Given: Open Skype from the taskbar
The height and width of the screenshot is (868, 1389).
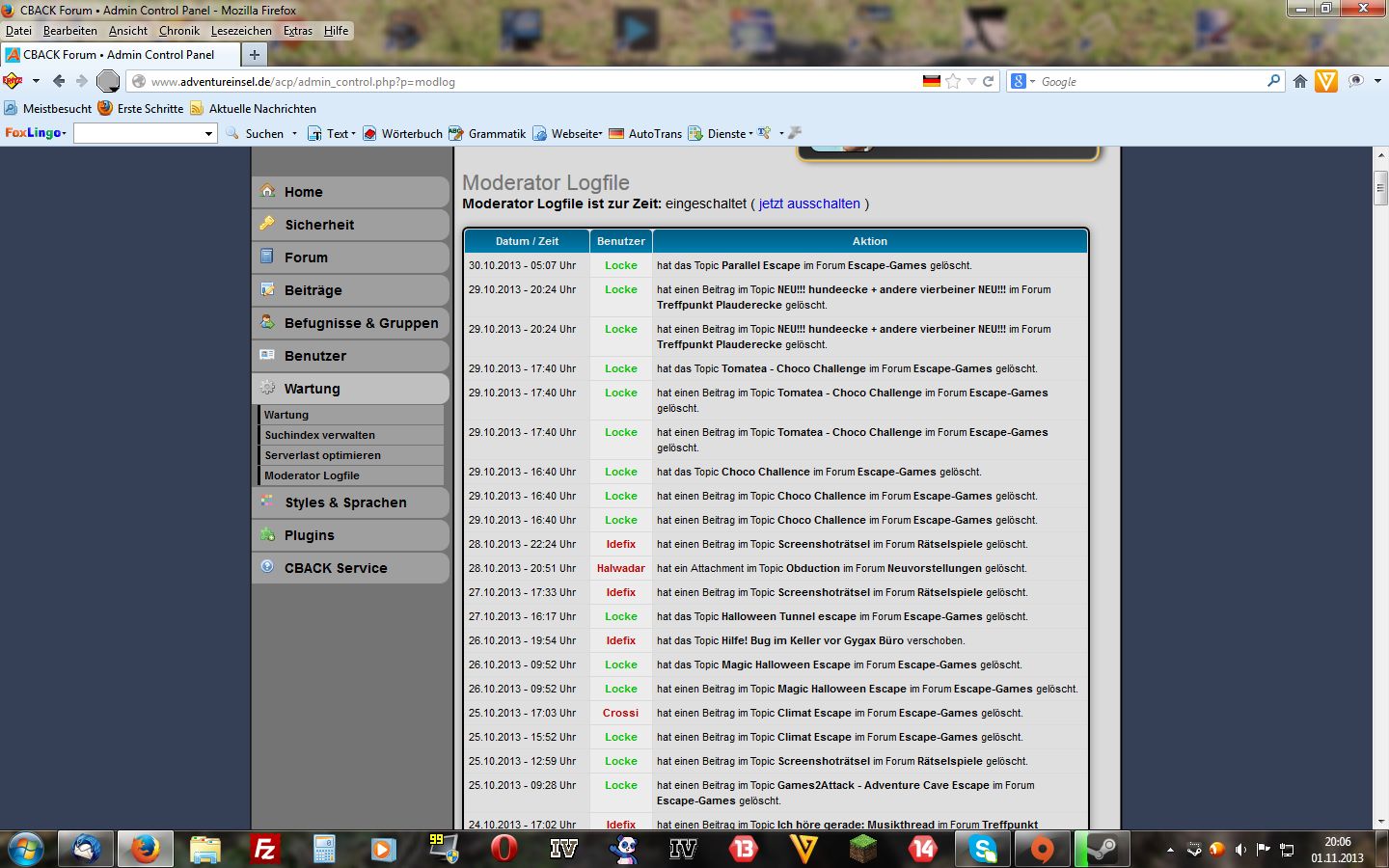Looking at the screenshot, I should pos(983,849).
